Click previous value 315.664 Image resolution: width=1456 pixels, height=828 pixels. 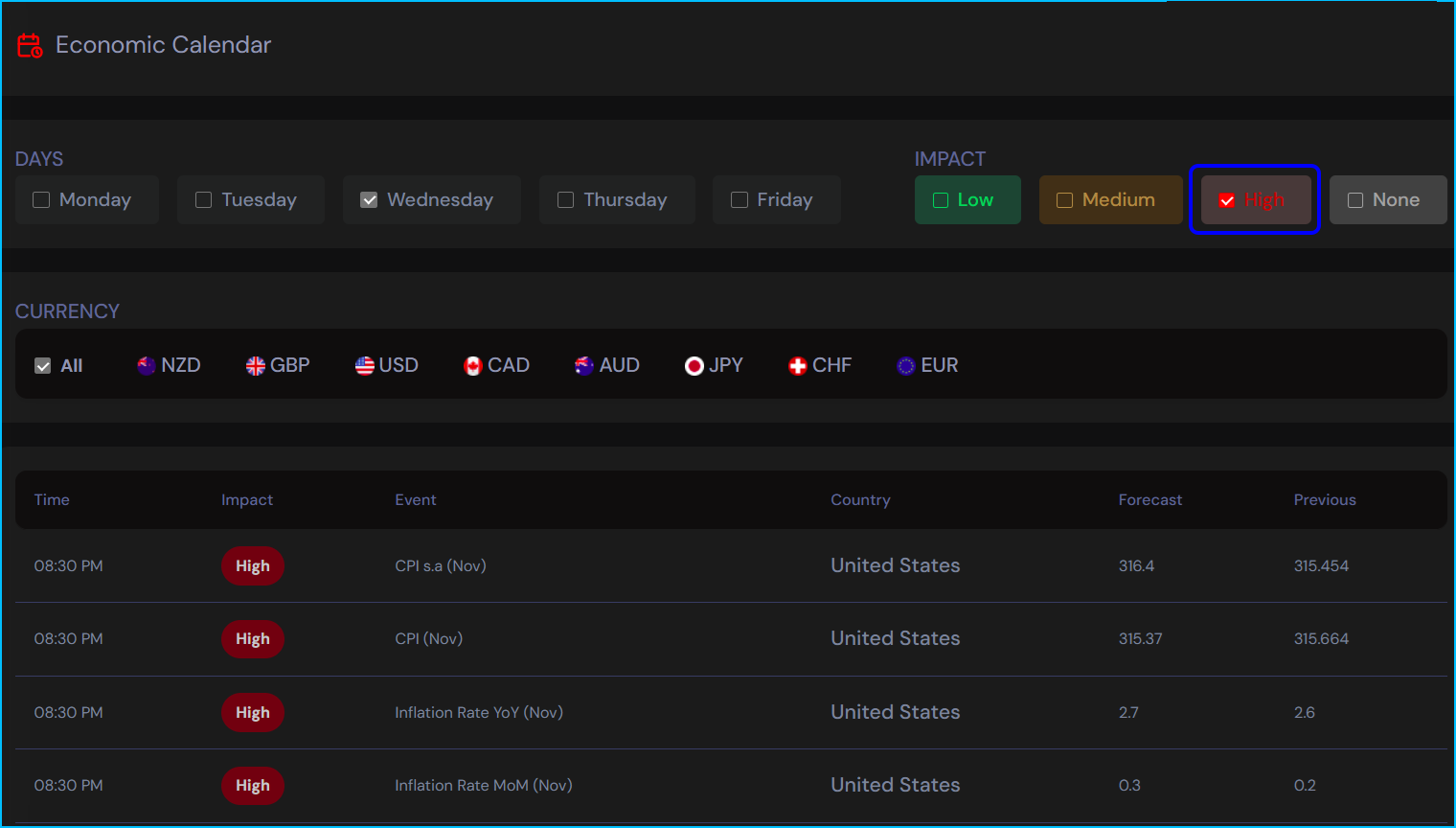[1321, 639]
